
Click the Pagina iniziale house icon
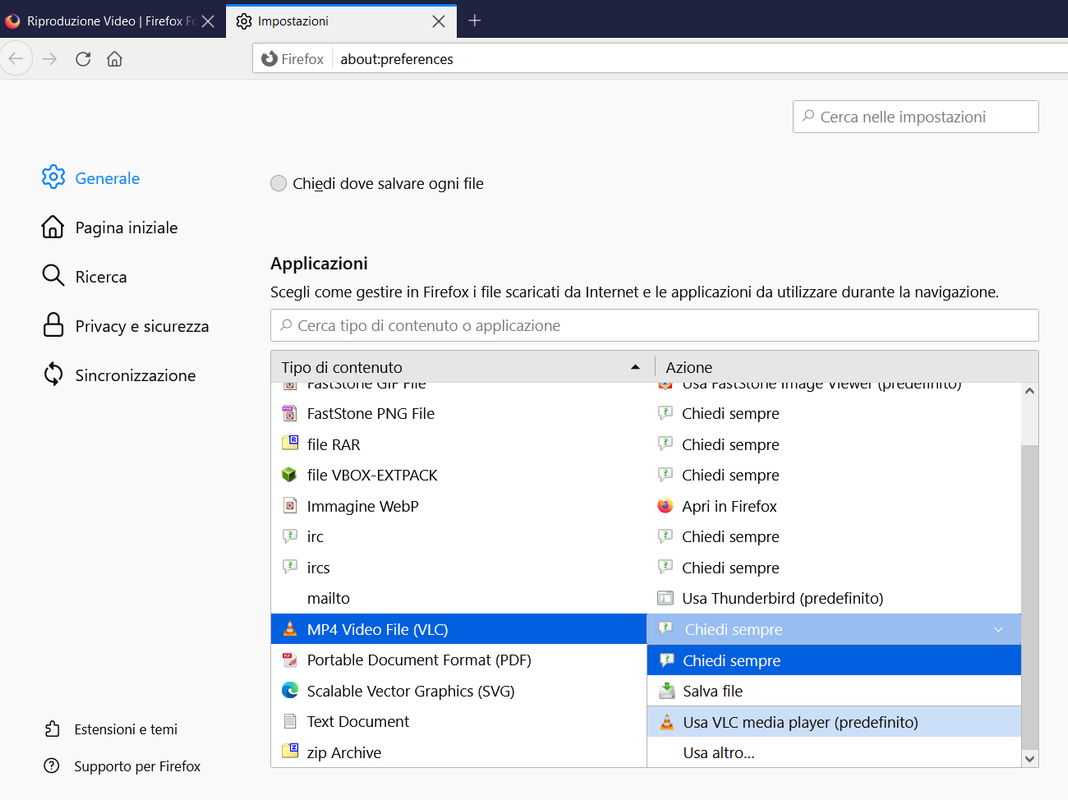[x=53, y=227]
